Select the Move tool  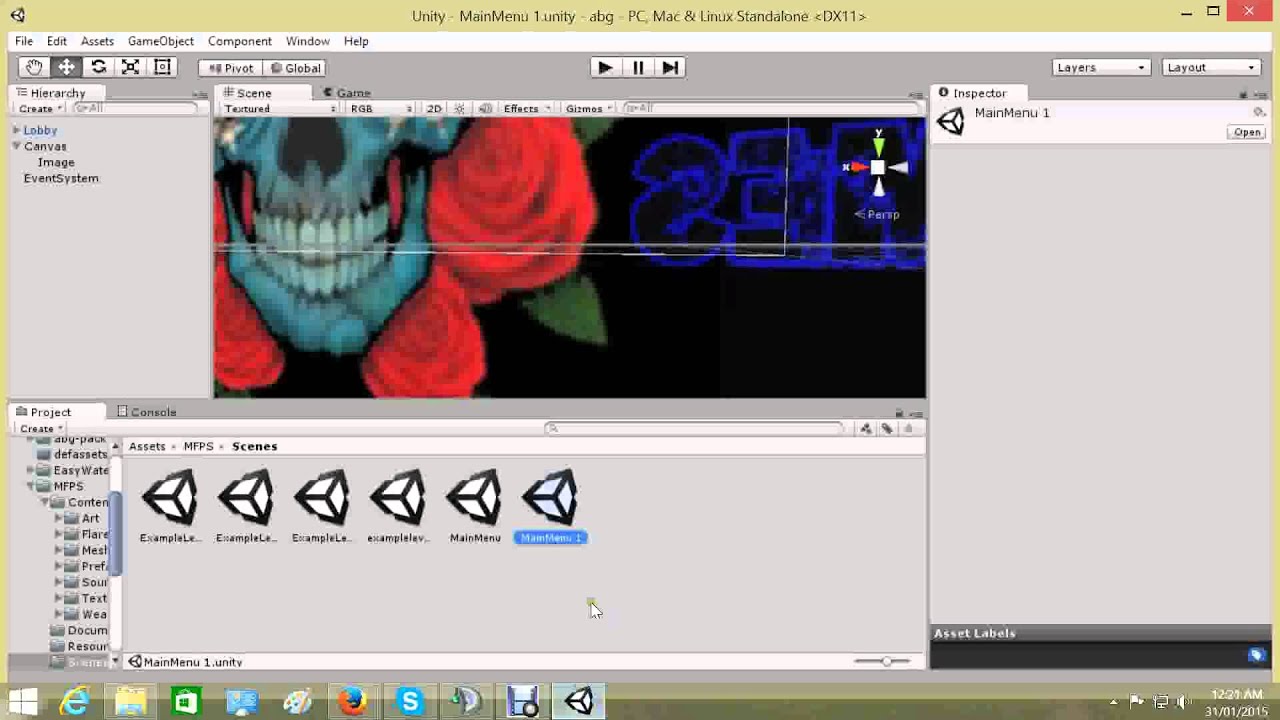(66, 67)
